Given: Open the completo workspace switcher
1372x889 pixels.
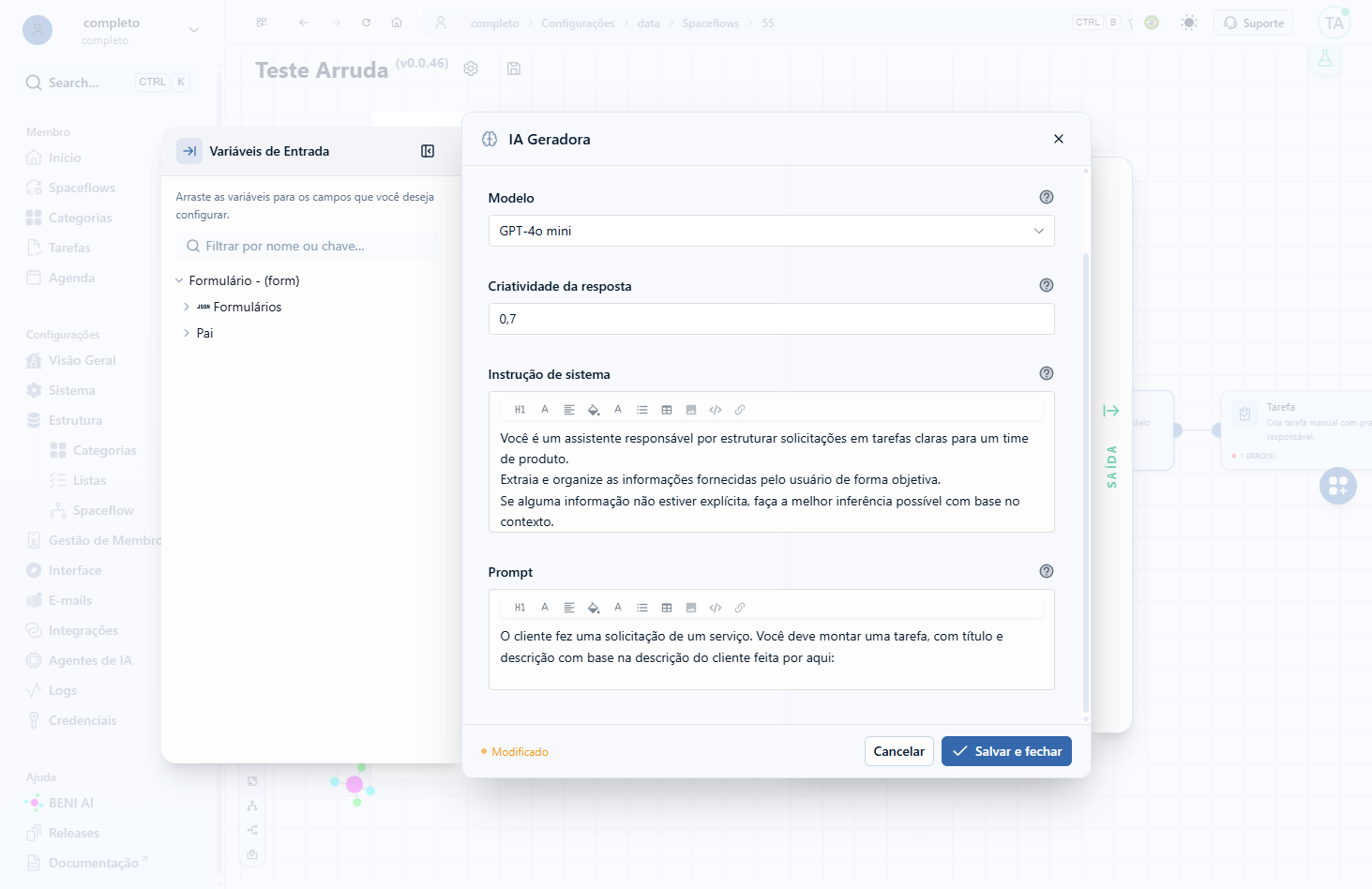Looking at the screenshot, I should click(112, 30).
